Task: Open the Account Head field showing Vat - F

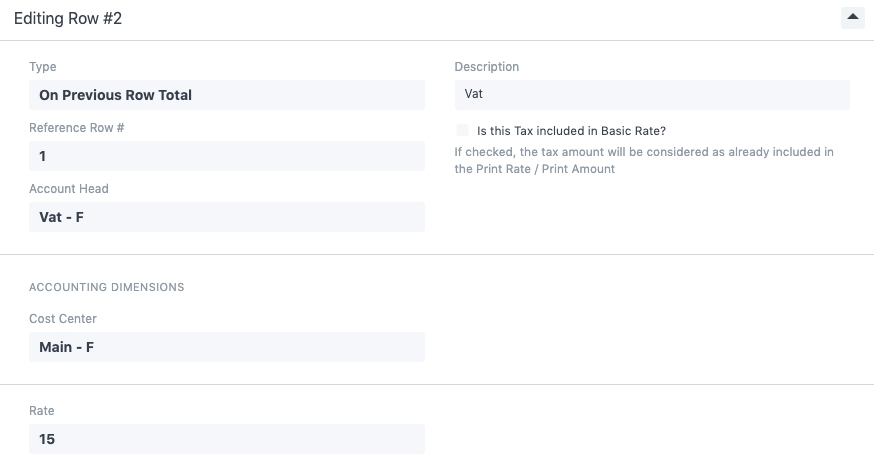Action: 226,217
